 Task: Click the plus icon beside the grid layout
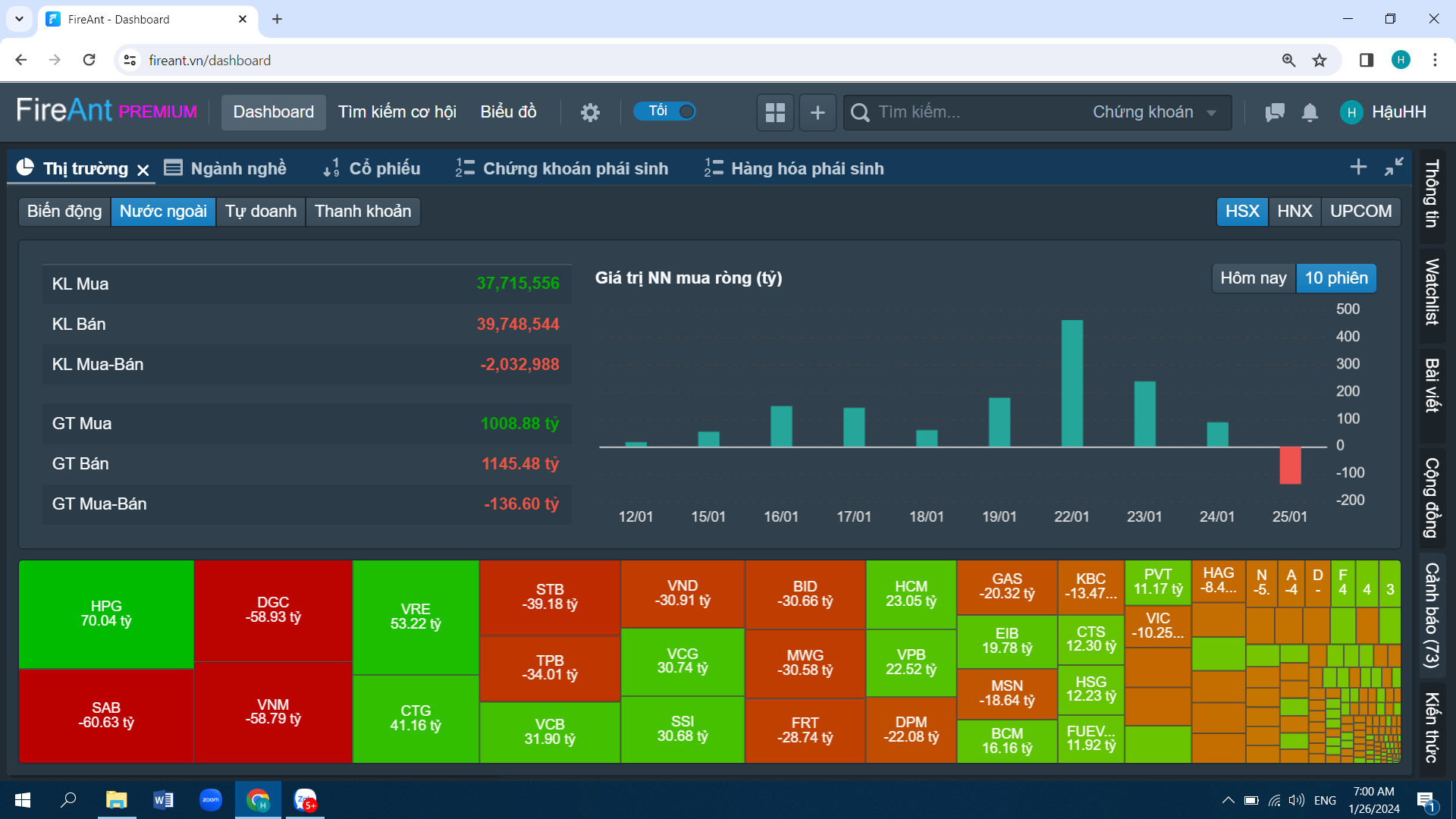click(x=817, y=112)
